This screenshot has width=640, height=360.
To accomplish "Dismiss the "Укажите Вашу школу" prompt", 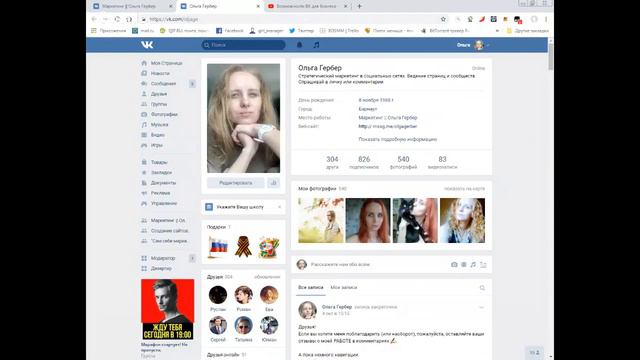I will (x=280, y=207).
